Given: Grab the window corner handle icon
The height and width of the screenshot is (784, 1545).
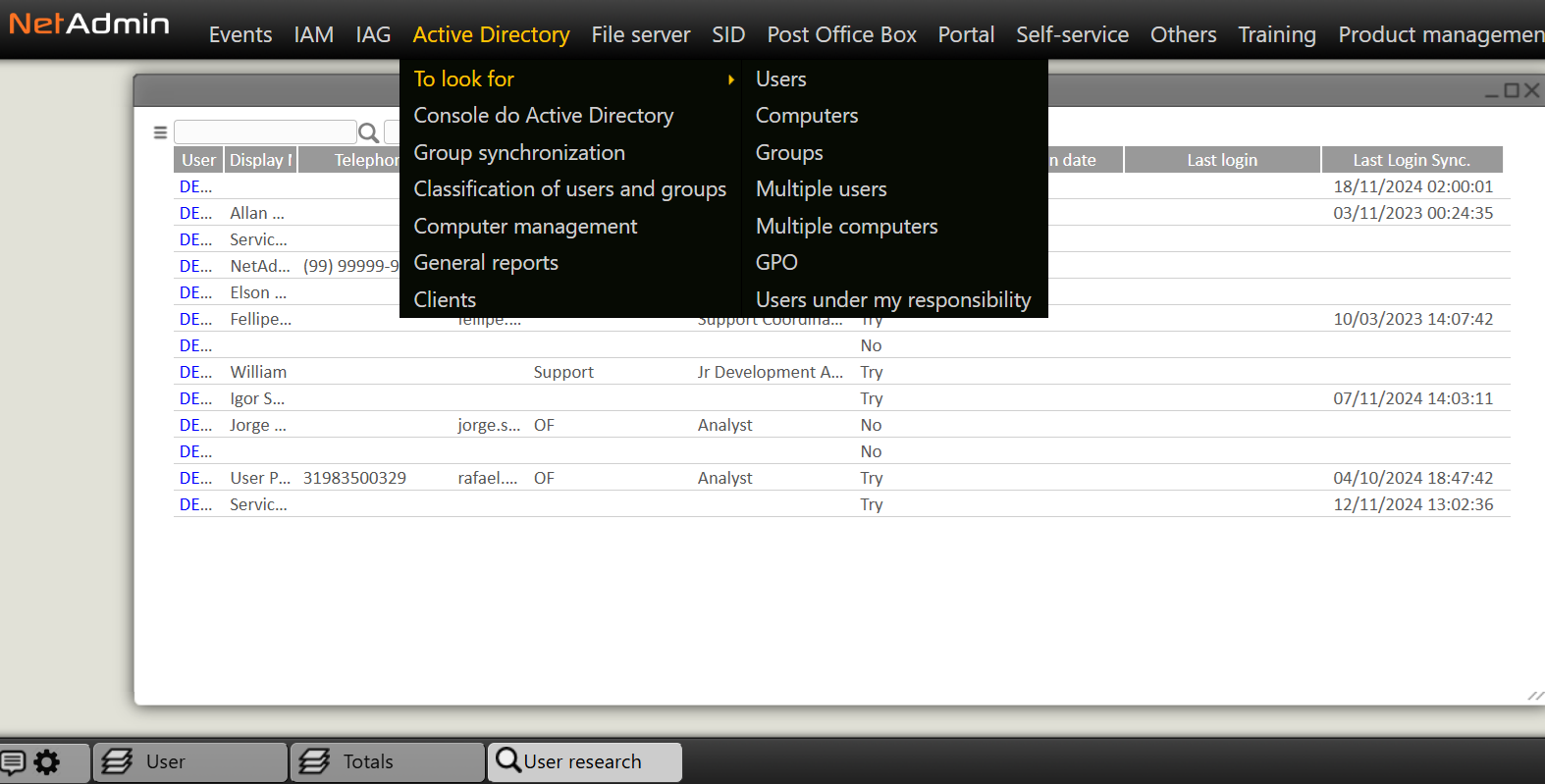Looking at the screenshot, I should 1535,696.
